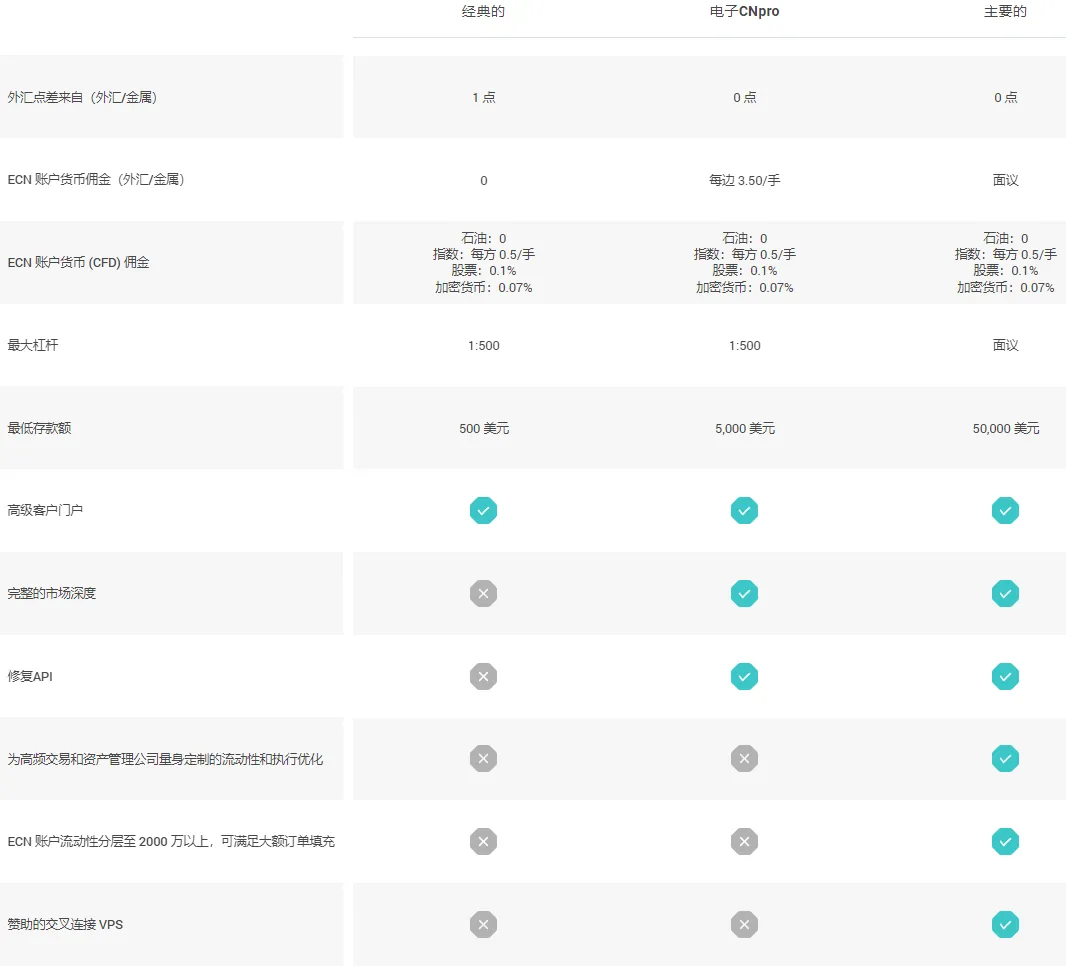This screenshot has width=1066, height=966.
Task: Click the 修复API checkmark under 电子CNpro
Action: (x=744, y=676)
